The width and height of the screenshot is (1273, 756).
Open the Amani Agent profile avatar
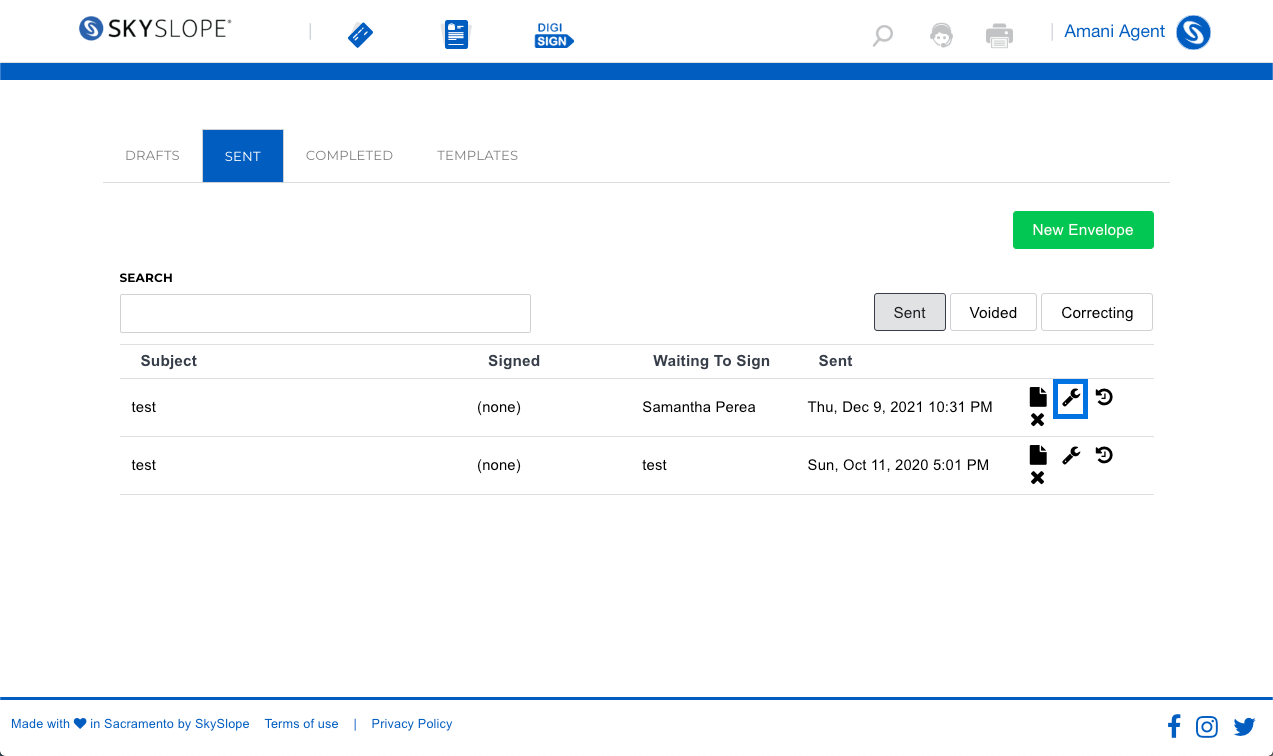pos(1193,32)
